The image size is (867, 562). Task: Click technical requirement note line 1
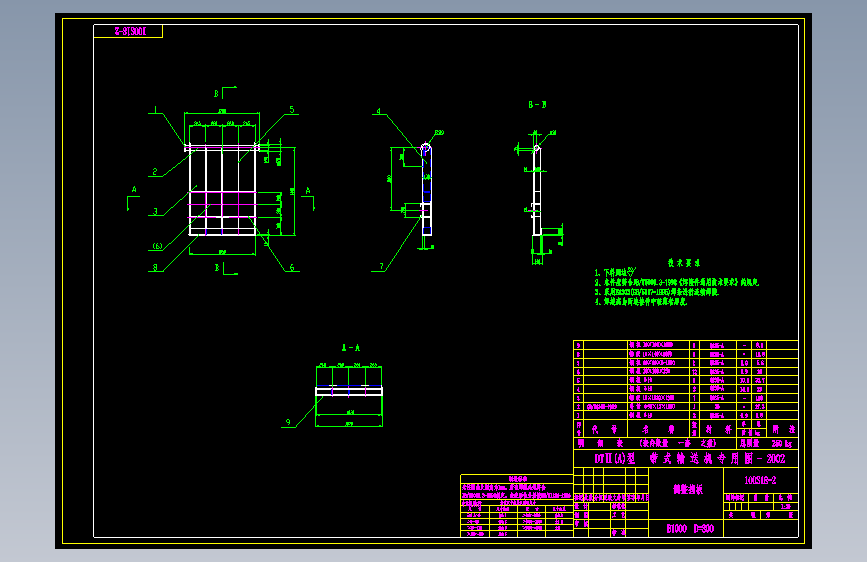tap(615, 272)
